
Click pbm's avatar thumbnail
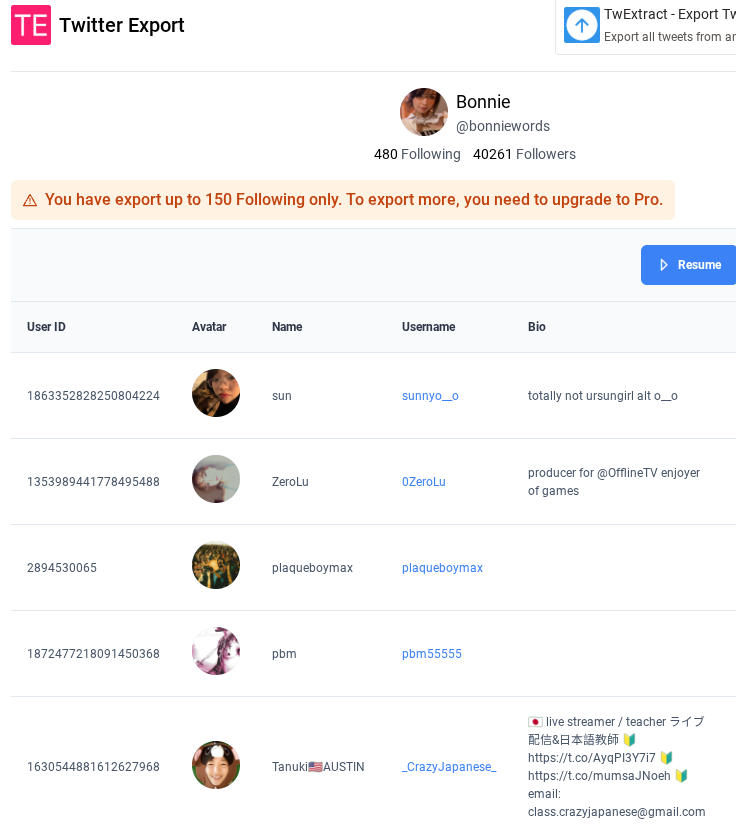tap(215, 651)
